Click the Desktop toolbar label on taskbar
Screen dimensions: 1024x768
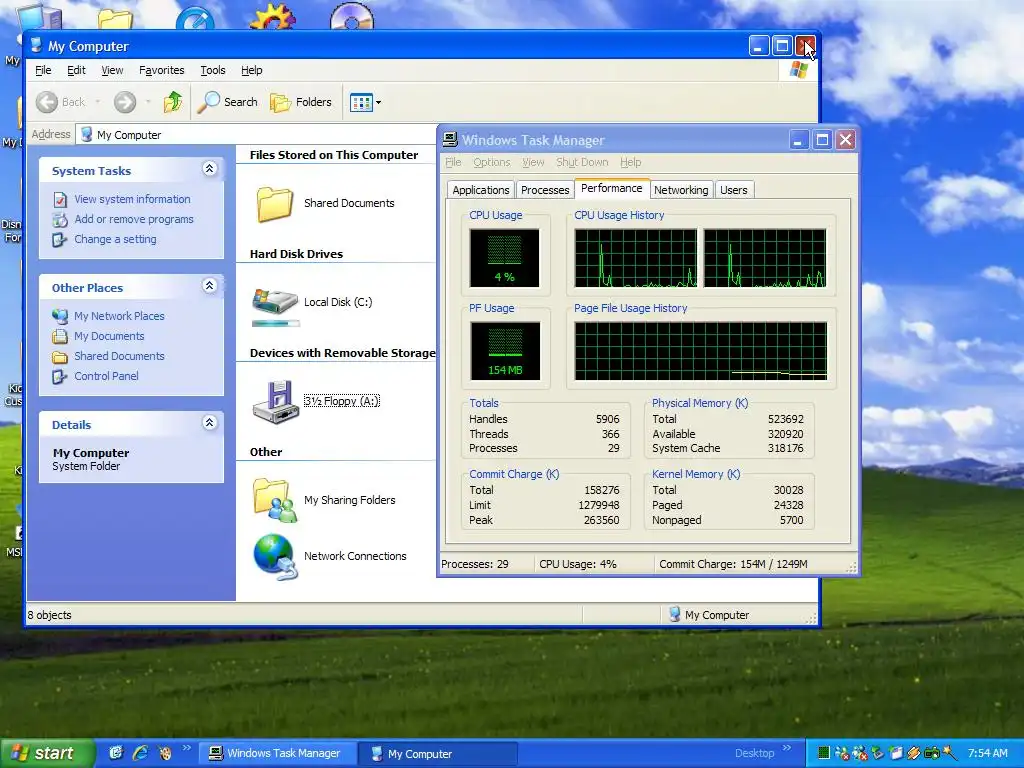[754, 753]
